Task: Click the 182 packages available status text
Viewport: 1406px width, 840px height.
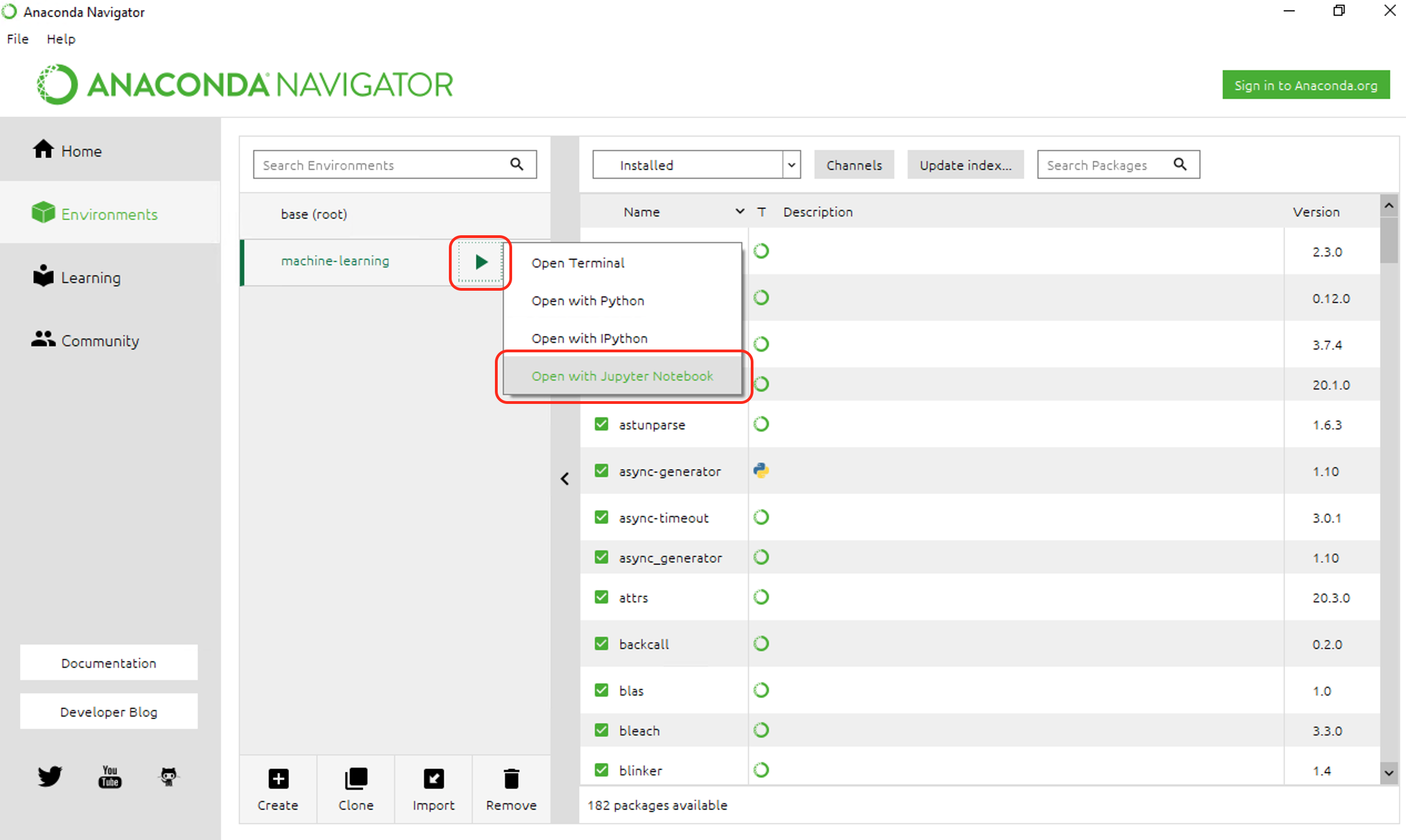Action: click(x=657, y=805)
